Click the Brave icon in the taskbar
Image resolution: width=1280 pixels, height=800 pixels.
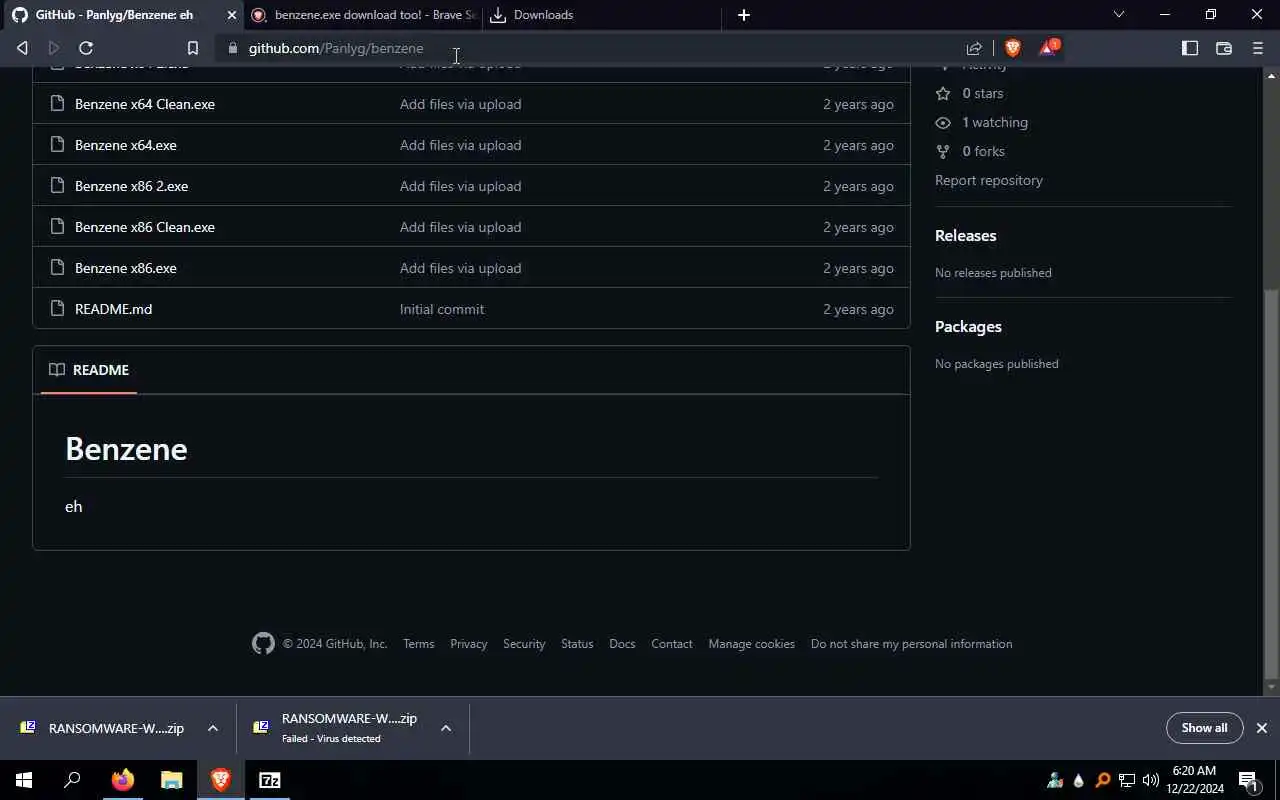221,780
